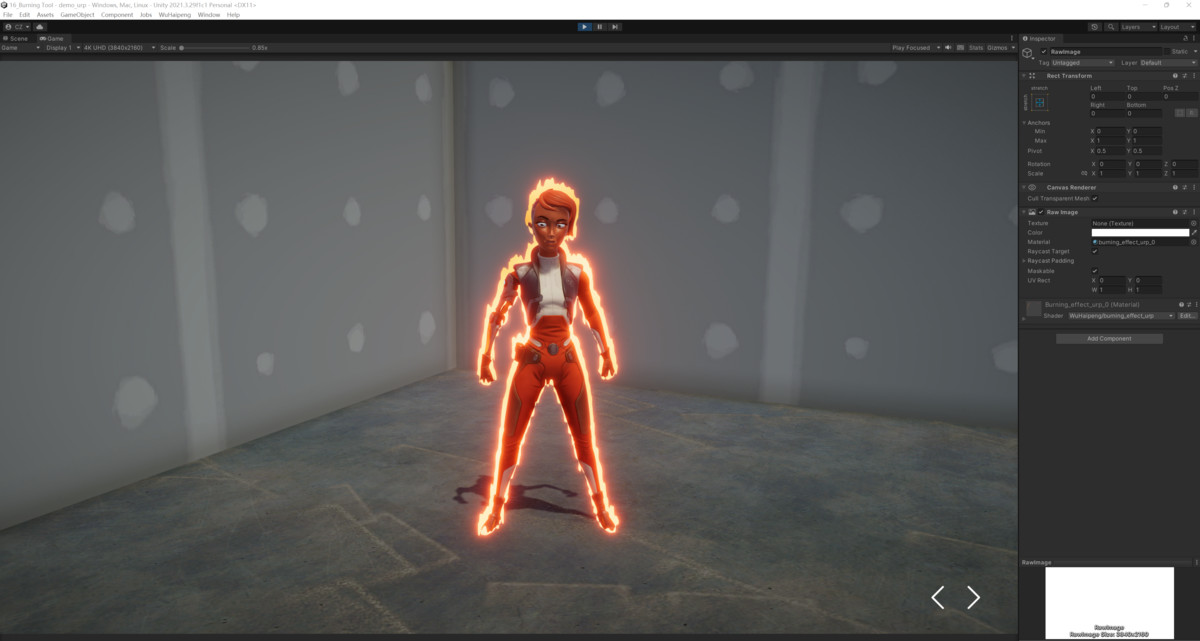Open Raw Image preset selector icon
Screen dimensions: 1200x641
pos(1185,212)
